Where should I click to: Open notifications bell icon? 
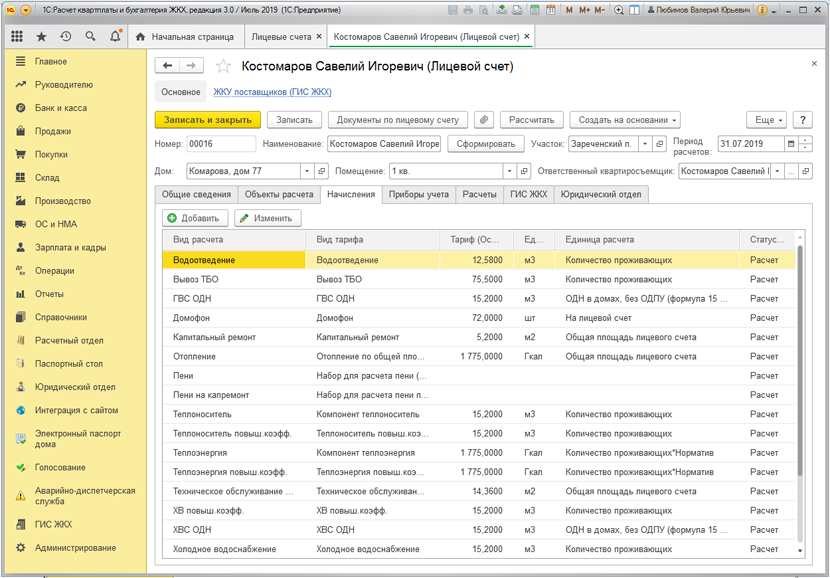(116, 36)
